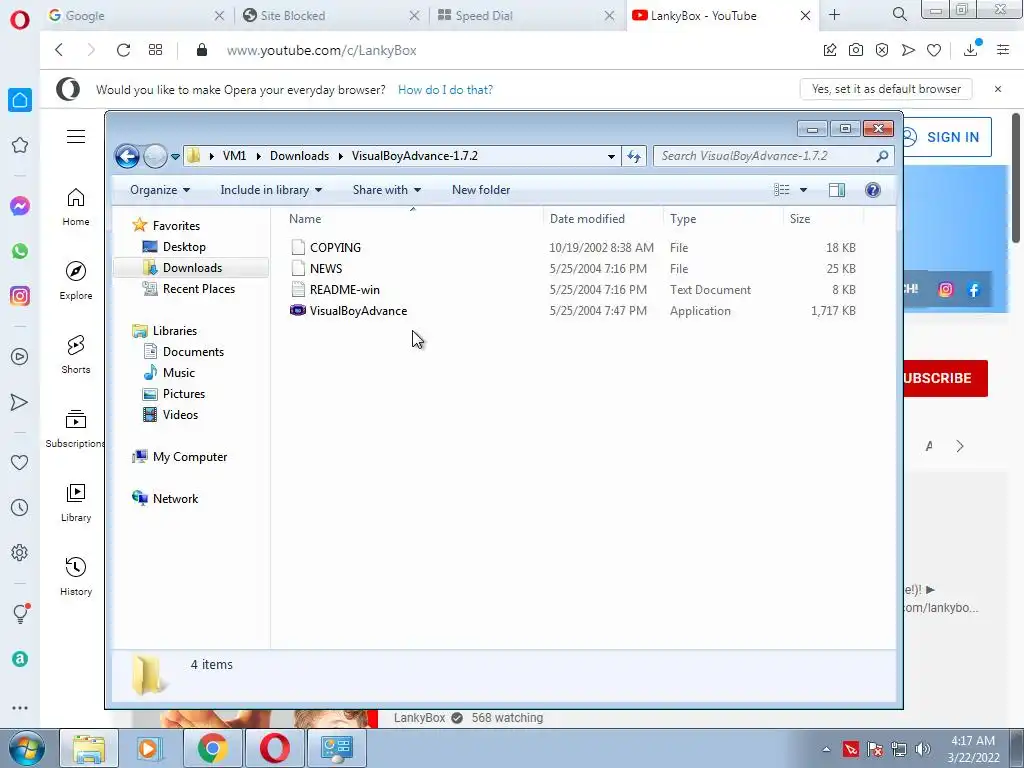Click the Opera address bar URL

(321, 50)
